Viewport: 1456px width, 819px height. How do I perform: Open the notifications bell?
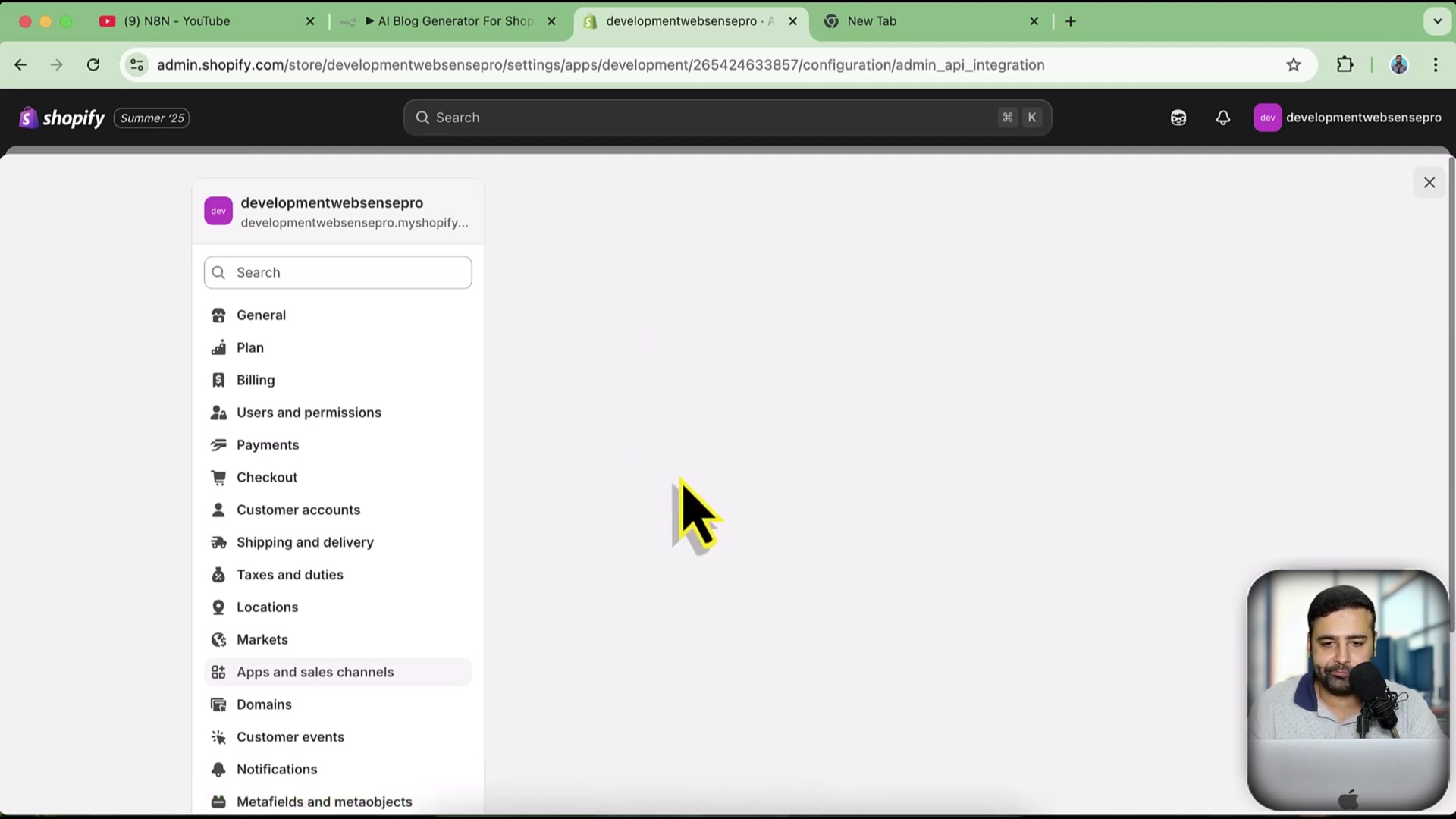(1222, 118)
